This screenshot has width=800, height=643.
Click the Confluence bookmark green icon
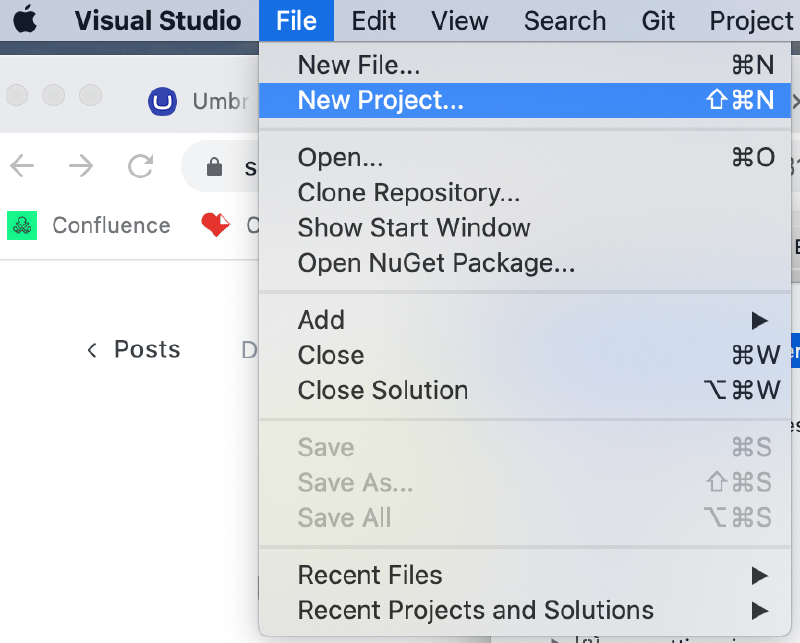click(22, 226)
